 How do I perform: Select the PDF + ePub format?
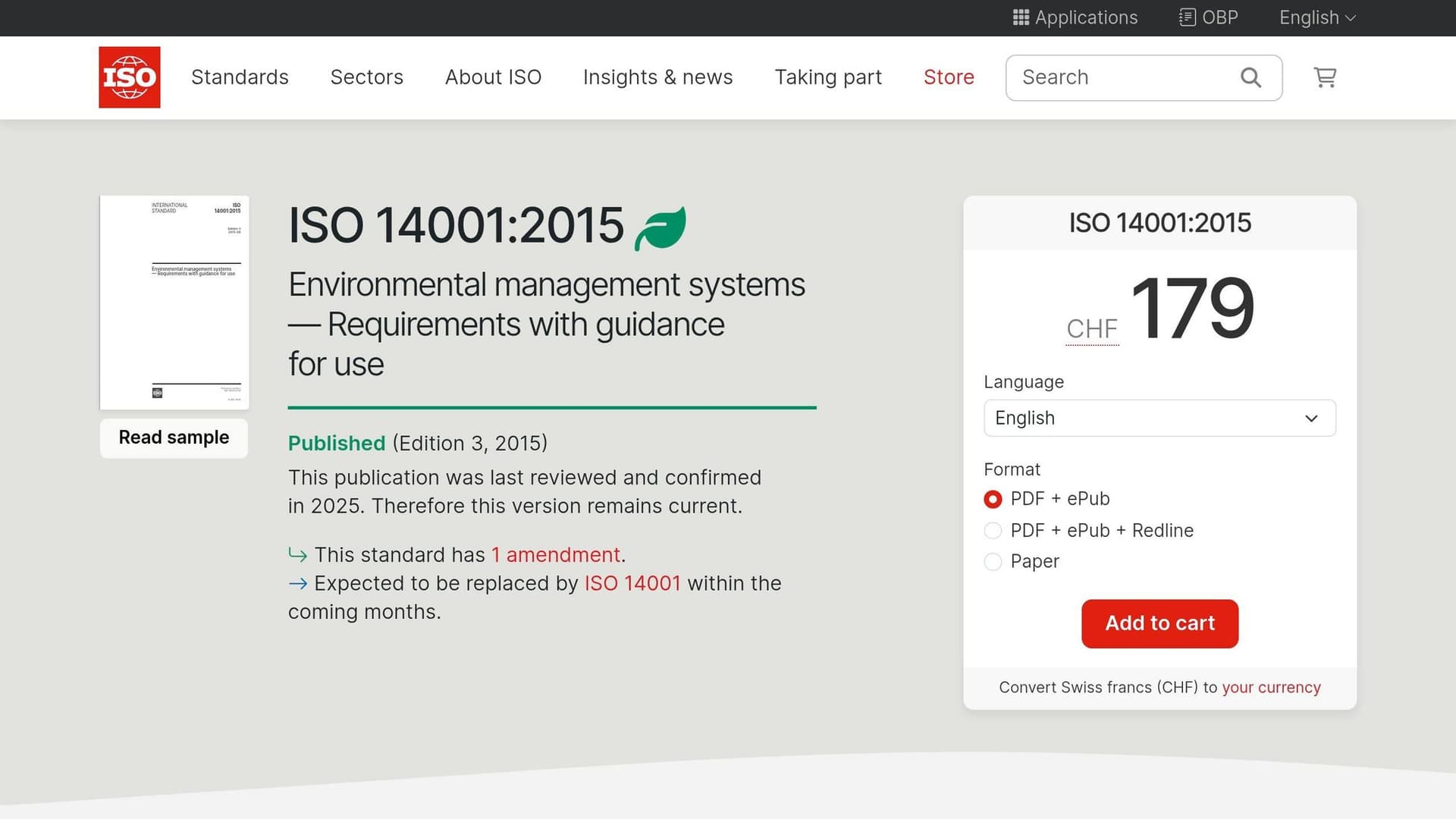(x=993, y=499)
